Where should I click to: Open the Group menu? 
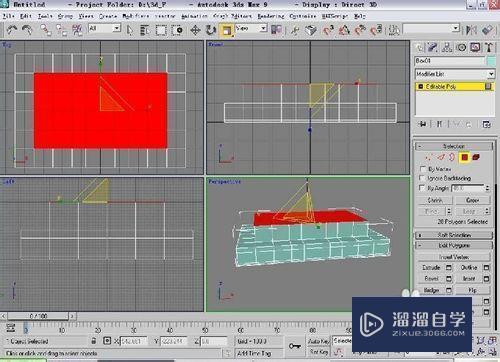click(x=65, y=16)
